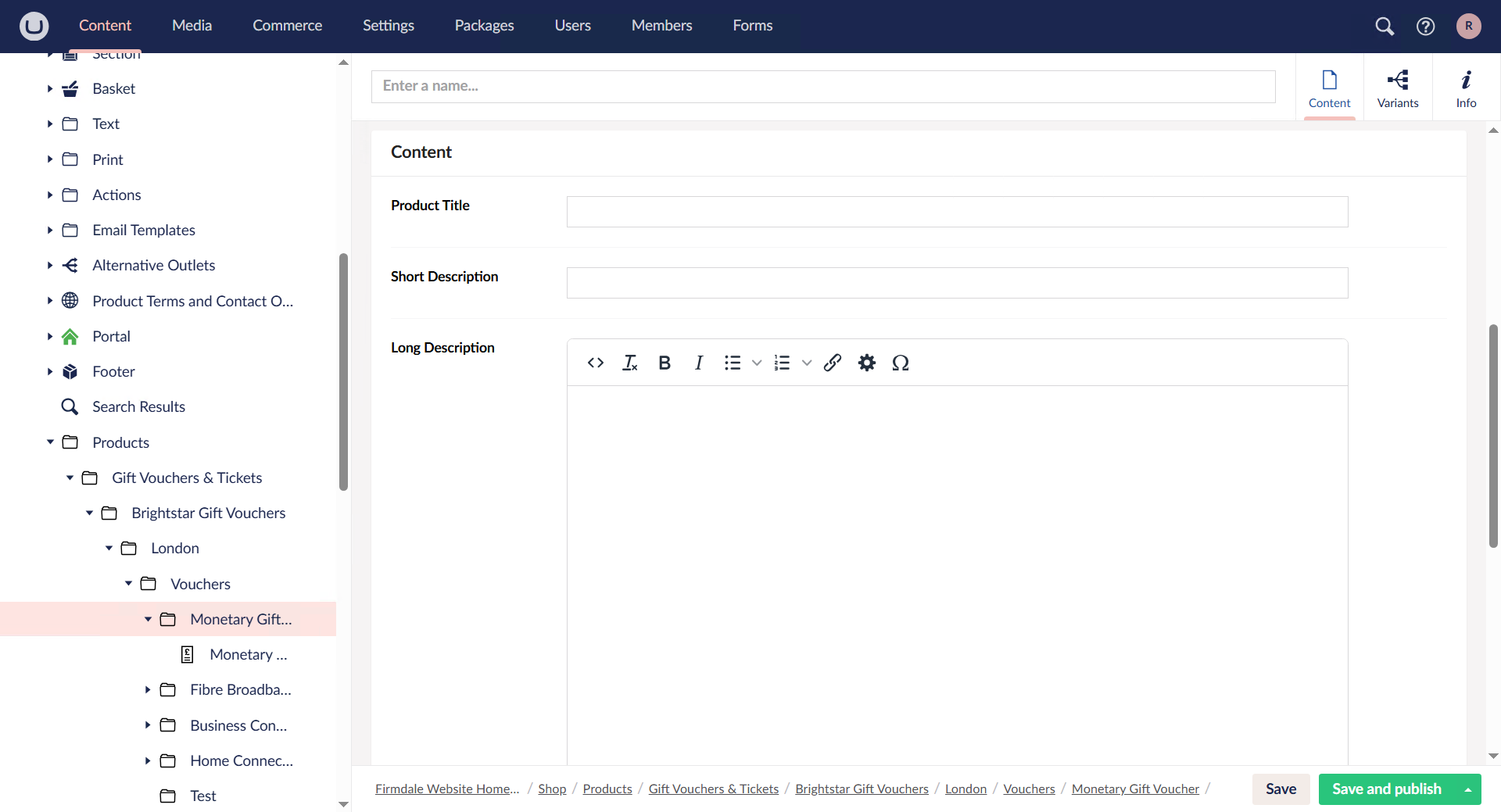Open the help question-mark icon
Screen dimensions: 1501x812
coord(1425,26)
